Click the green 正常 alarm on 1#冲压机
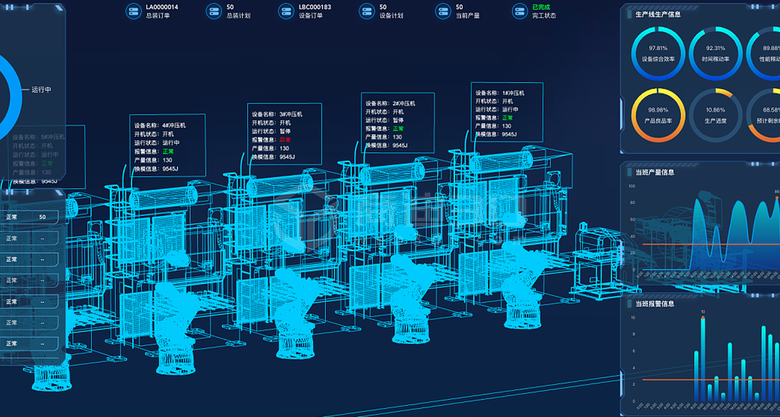 pyautogui.click(x=507, y=117)
